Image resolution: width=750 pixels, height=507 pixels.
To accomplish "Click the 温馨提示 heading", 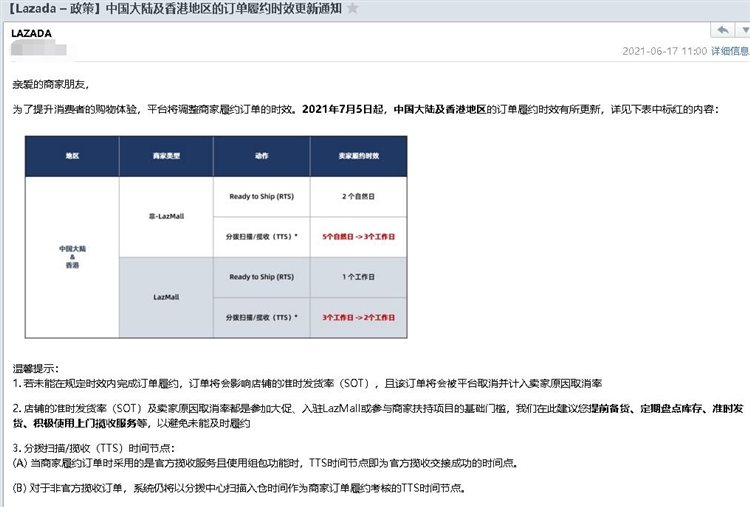I will (35, 368).
